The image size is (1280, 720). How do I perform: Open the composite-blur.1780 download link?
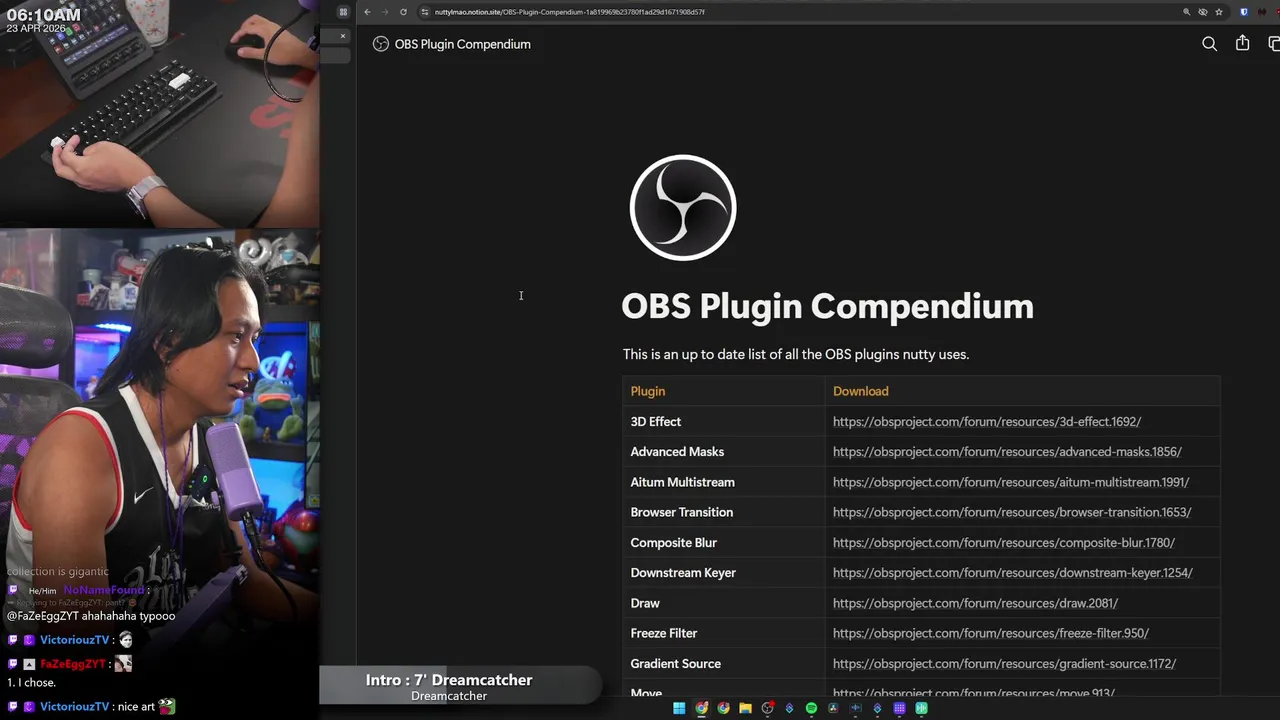pos(1004,543)
